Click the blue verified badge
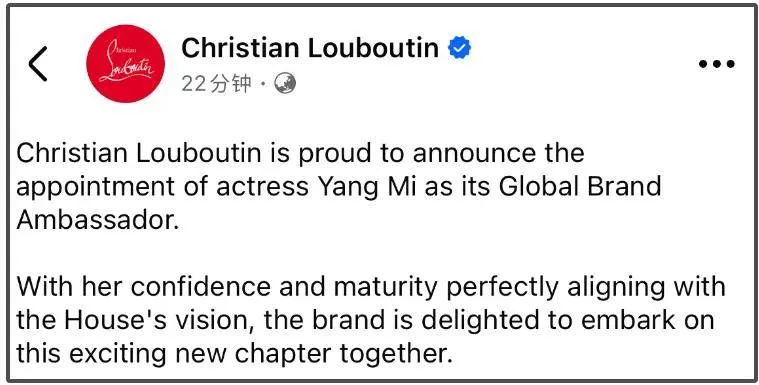759x385 pixels. click(x=459, y=48)
